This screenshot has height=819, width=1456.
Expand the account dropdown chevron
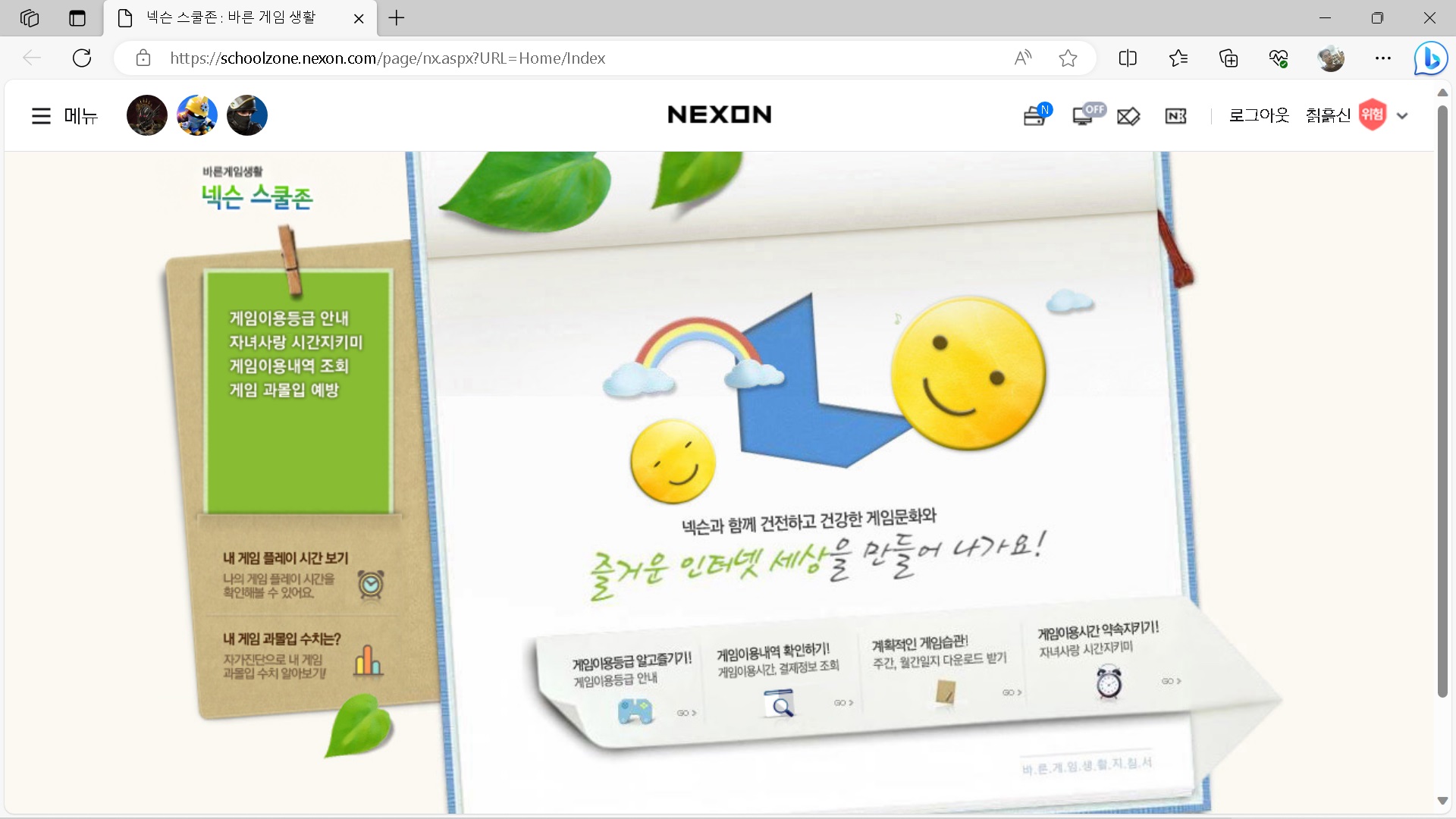coord(1402,116)
